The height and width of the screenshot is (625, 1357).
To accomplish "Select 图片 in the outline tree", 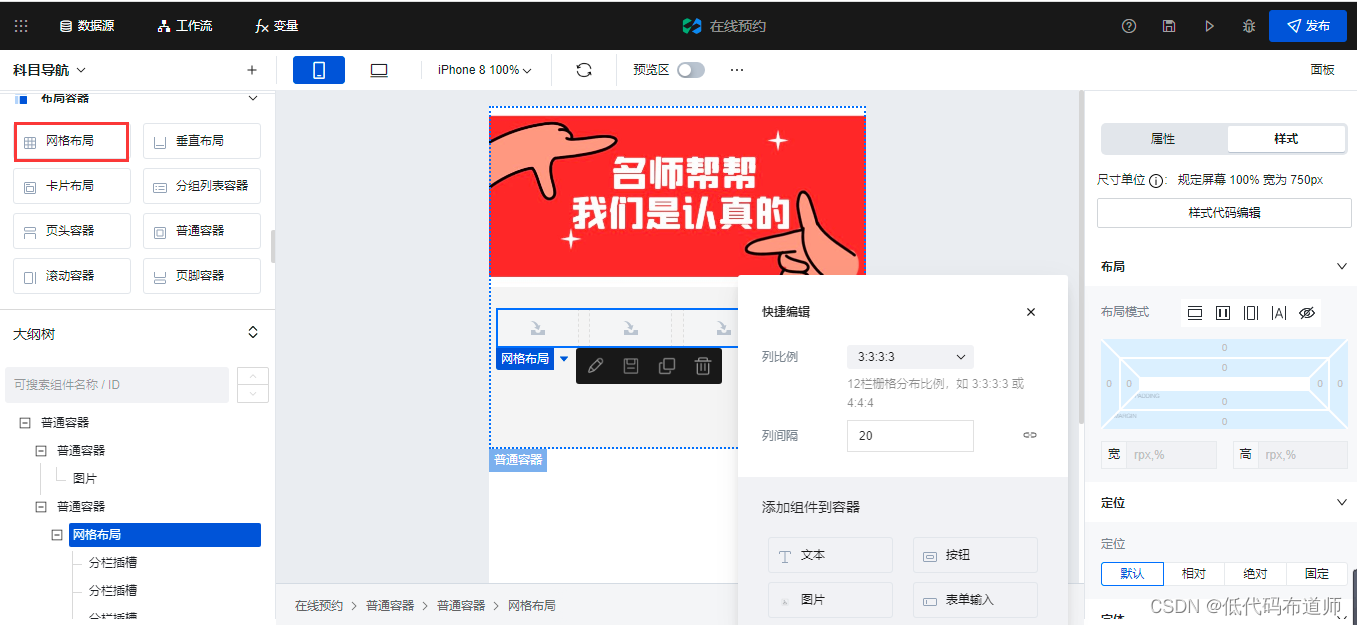I will pos(85,479).
